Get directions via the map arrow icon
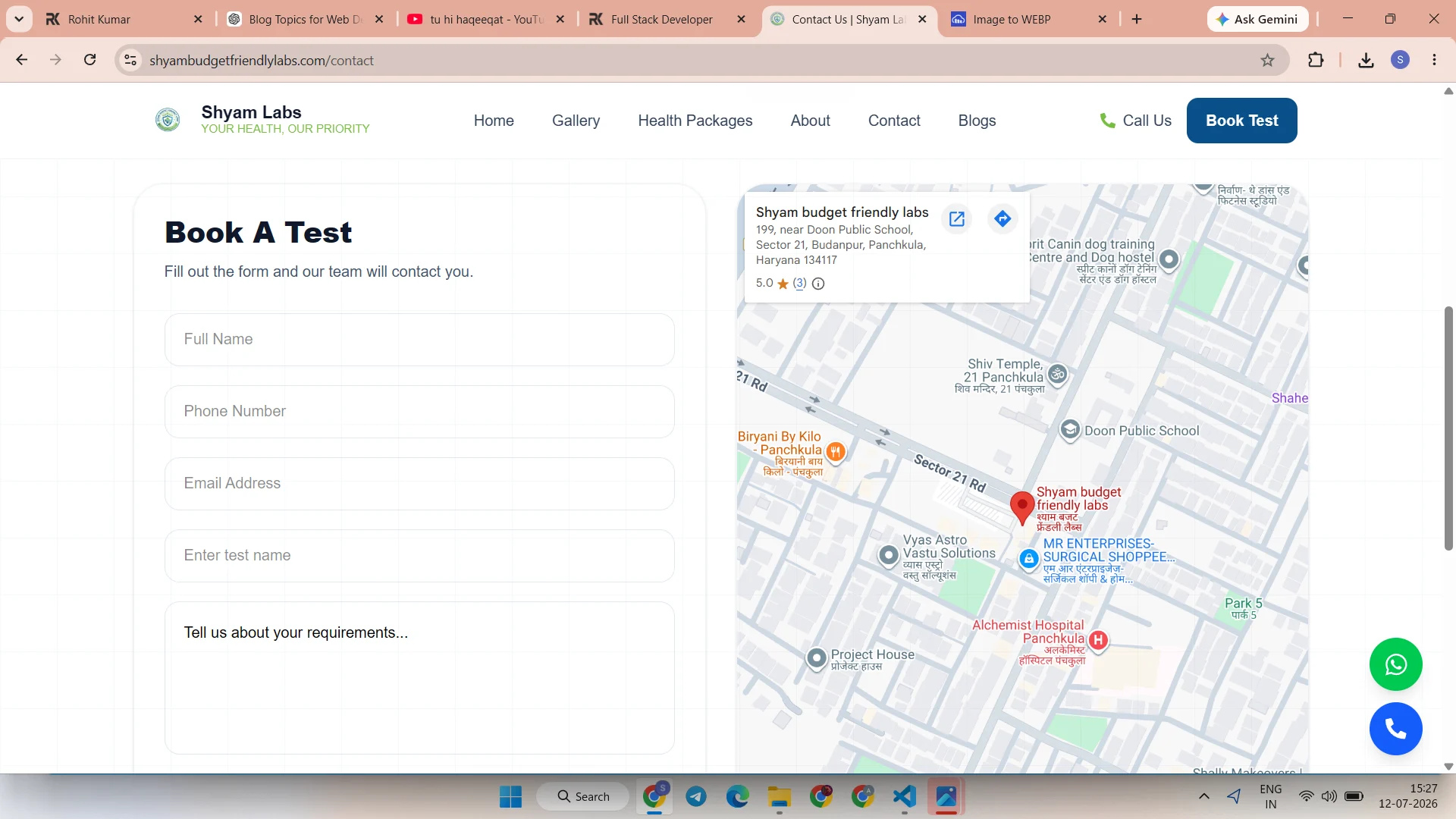The width and height of the screenshot is (1456, 819). coord(1003,219)
